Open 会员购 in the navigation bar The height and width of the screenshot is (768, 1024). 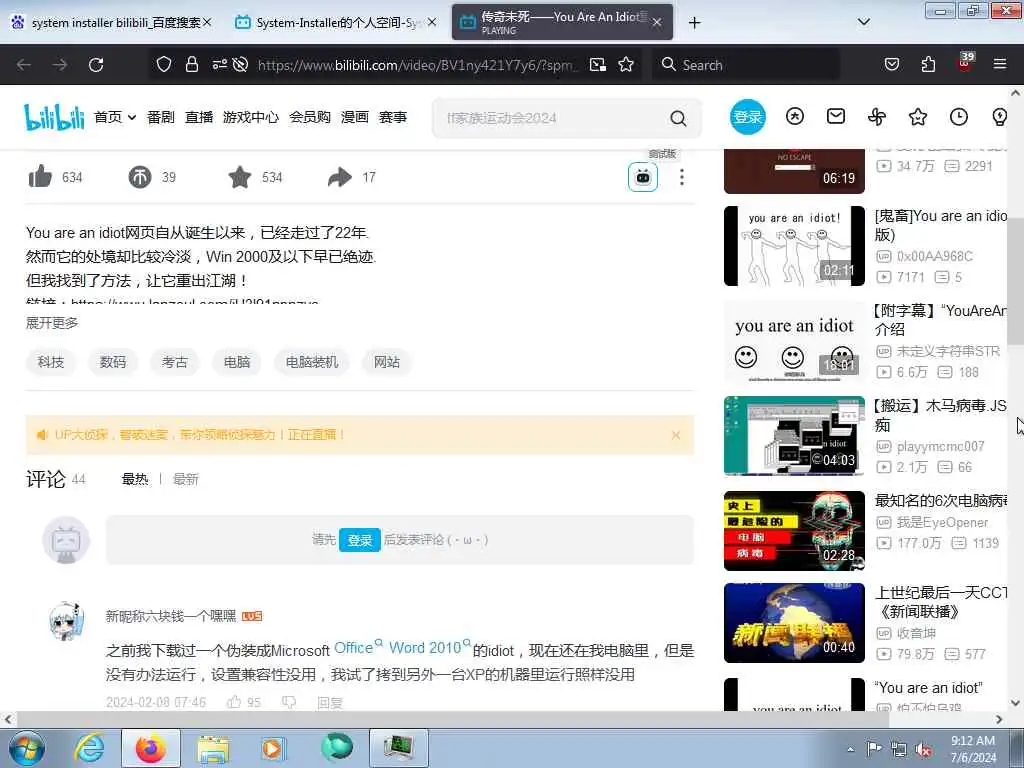click(x=310, y=118)
